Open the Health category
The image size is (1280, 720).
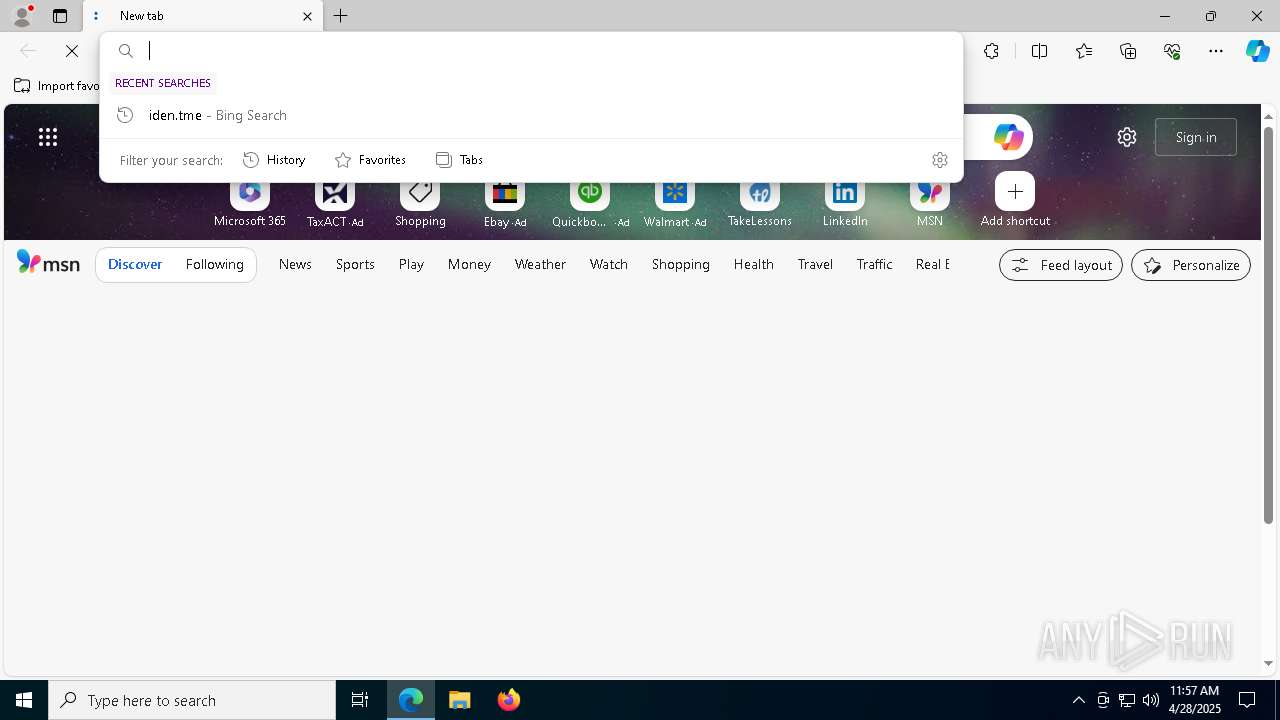click(x=754, y=264)
